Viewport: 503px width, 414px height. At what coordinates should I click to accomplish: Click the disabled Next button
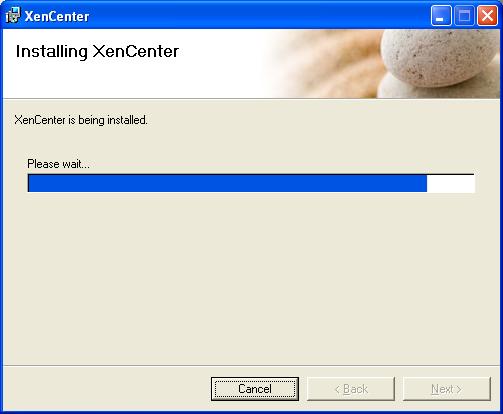[x=447, y=389]
